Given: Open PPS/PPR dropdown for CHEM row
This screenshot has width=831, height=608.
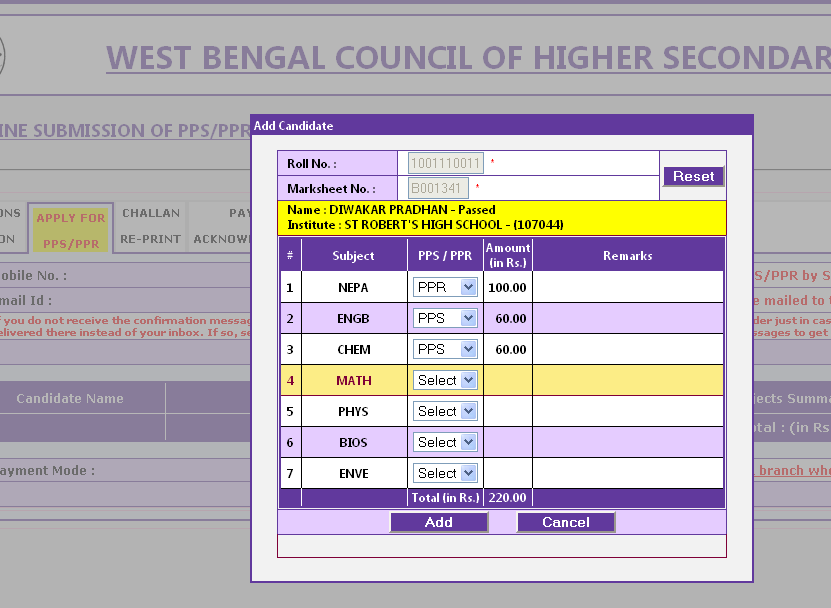Looking at the screenshot, I should [x=445, y=349].
